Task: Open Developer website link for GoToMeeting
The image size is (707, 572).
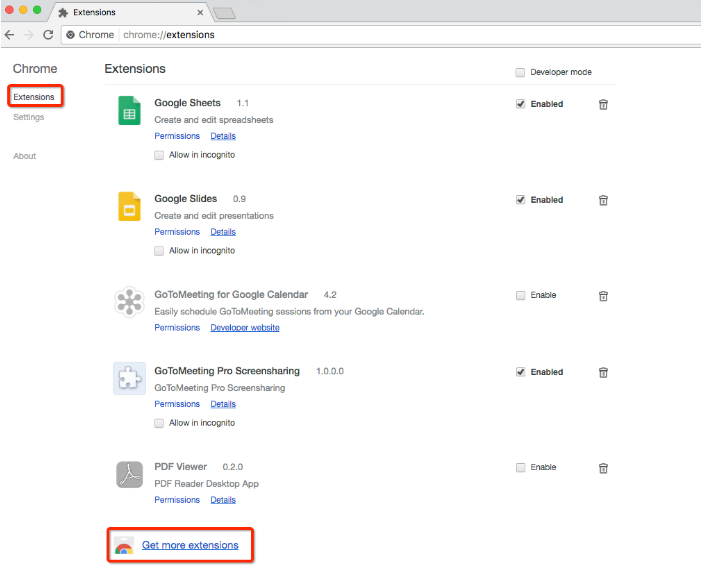Action: coord(245,328)
